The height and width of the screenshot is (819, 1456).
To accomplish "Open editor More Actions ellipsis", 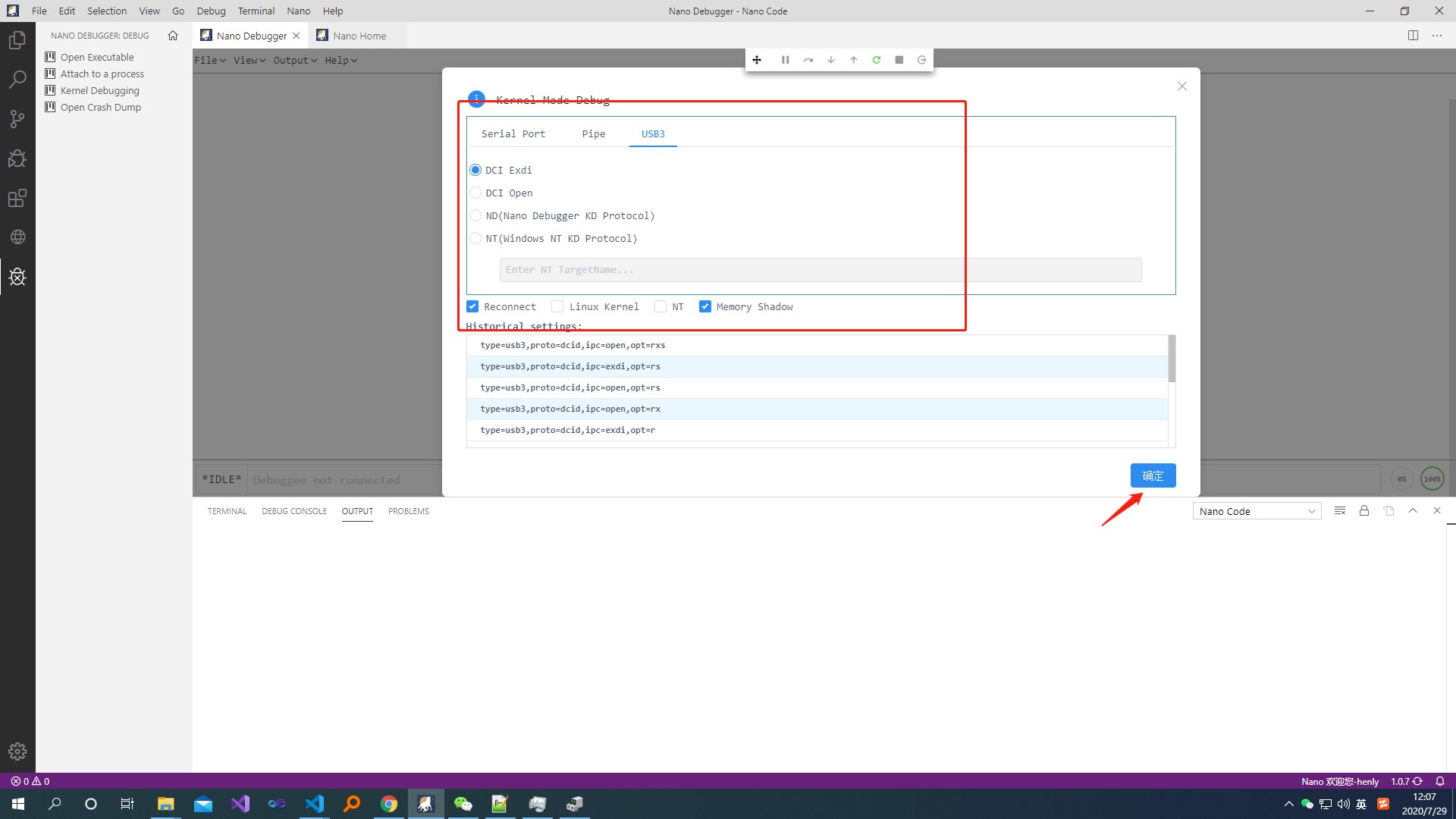I will [1437, 36].
